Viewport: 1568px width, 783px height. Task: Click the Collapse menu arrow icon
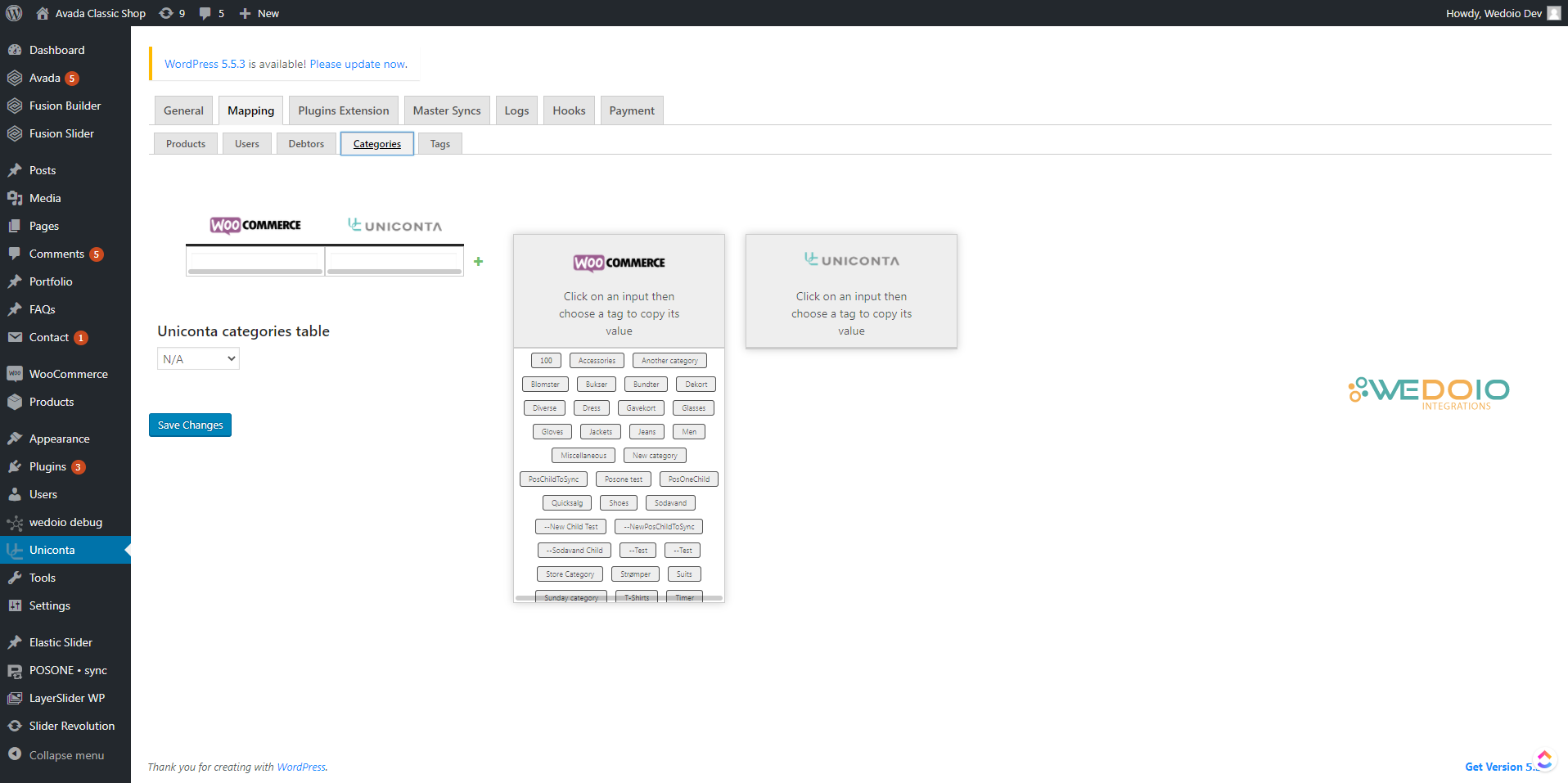pyautogui.click(x=15, y=754)
